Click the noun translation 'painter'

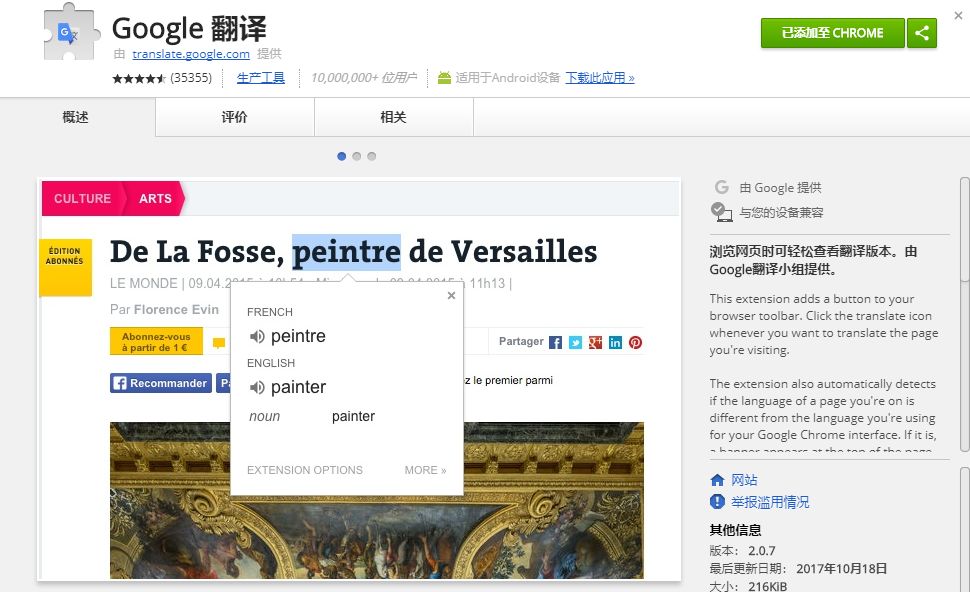[353, 416]
